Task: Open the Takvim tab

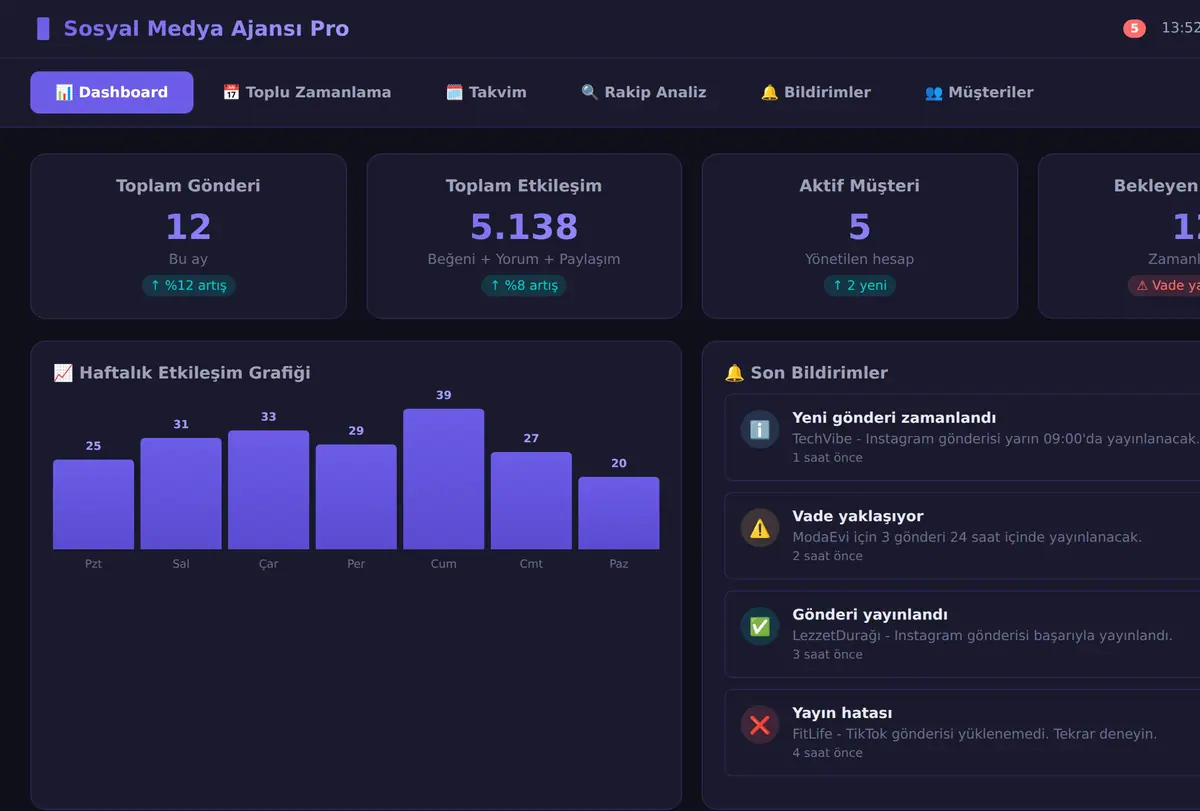Action: tap(486, 92)
